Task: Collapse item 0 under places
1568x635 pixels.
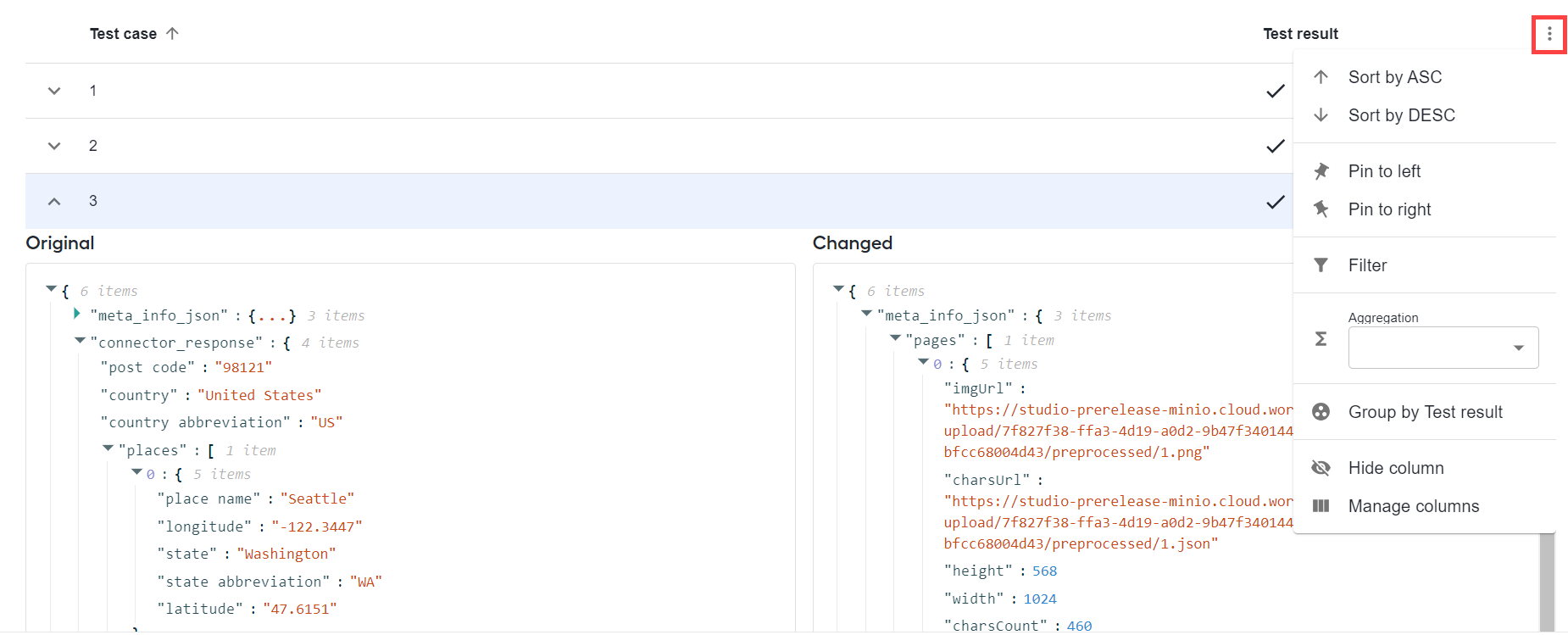Action: tap(136, 472)
